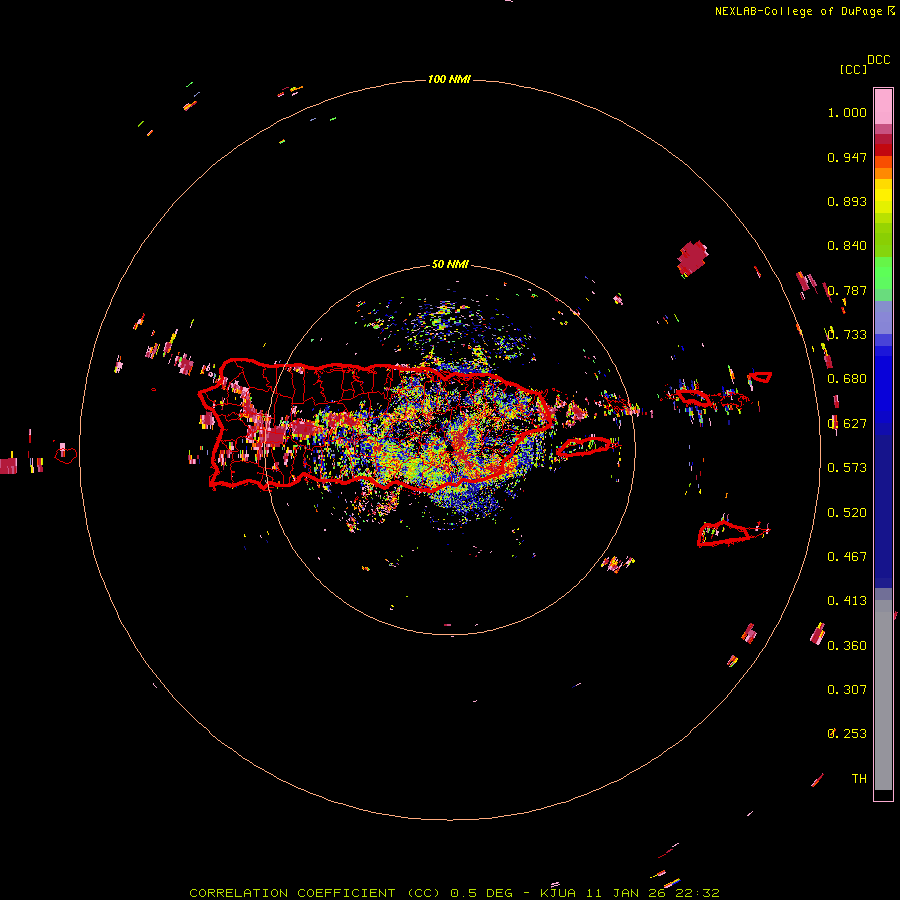The image size is (900, 900).
Task: Click the 0.947 scale value
Action: point(847,157)
